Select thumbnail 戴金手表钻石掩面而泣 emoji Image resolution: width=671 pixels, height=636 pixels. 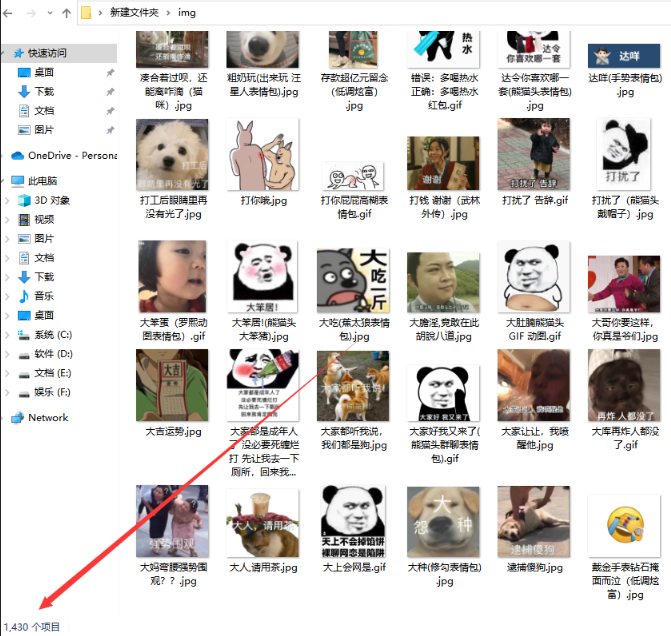point(624,526)
